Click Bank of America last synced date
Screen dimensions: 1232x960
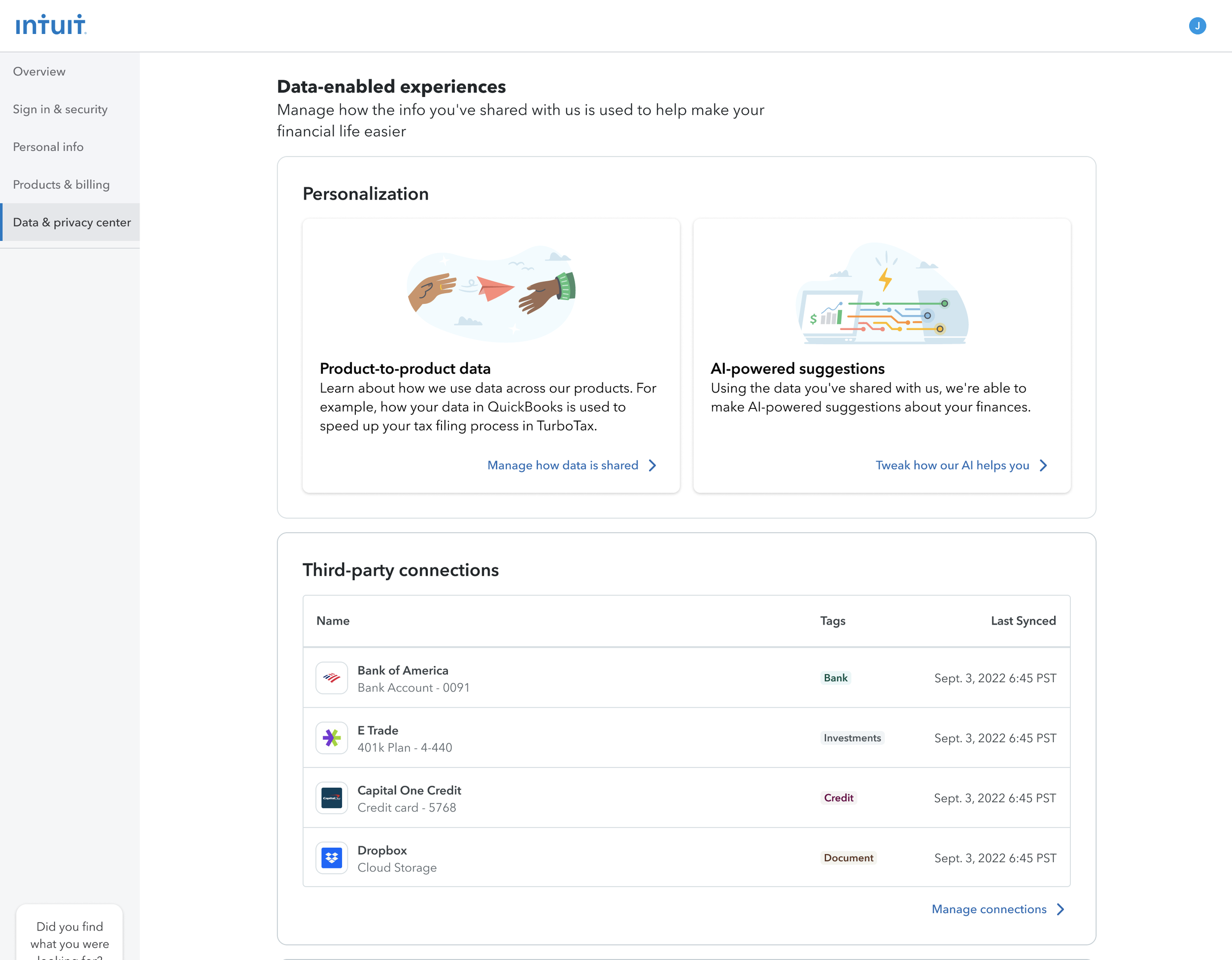click(995, 678)
